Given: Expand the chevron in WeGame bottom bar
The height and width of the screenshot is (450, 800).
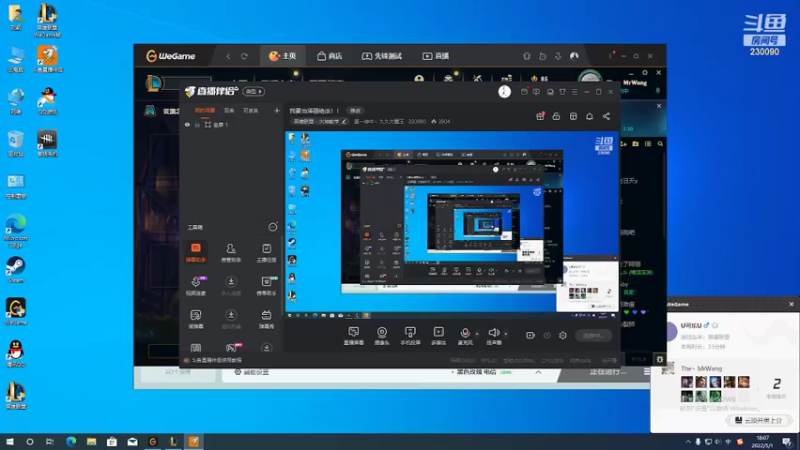Looking at the screenshot, I should point(538,372).
